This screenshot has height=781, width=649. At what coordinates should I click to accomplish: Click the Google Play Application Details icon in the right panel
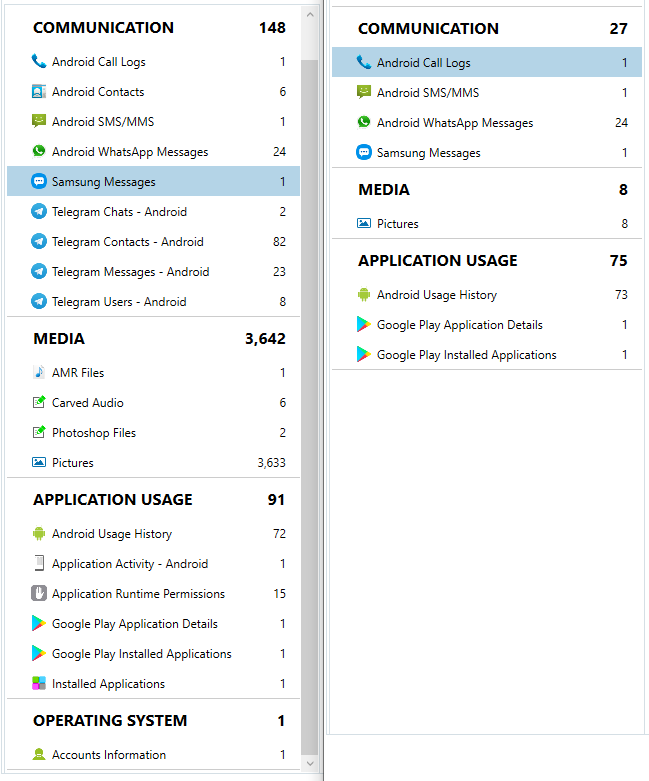tap(364, 324)
